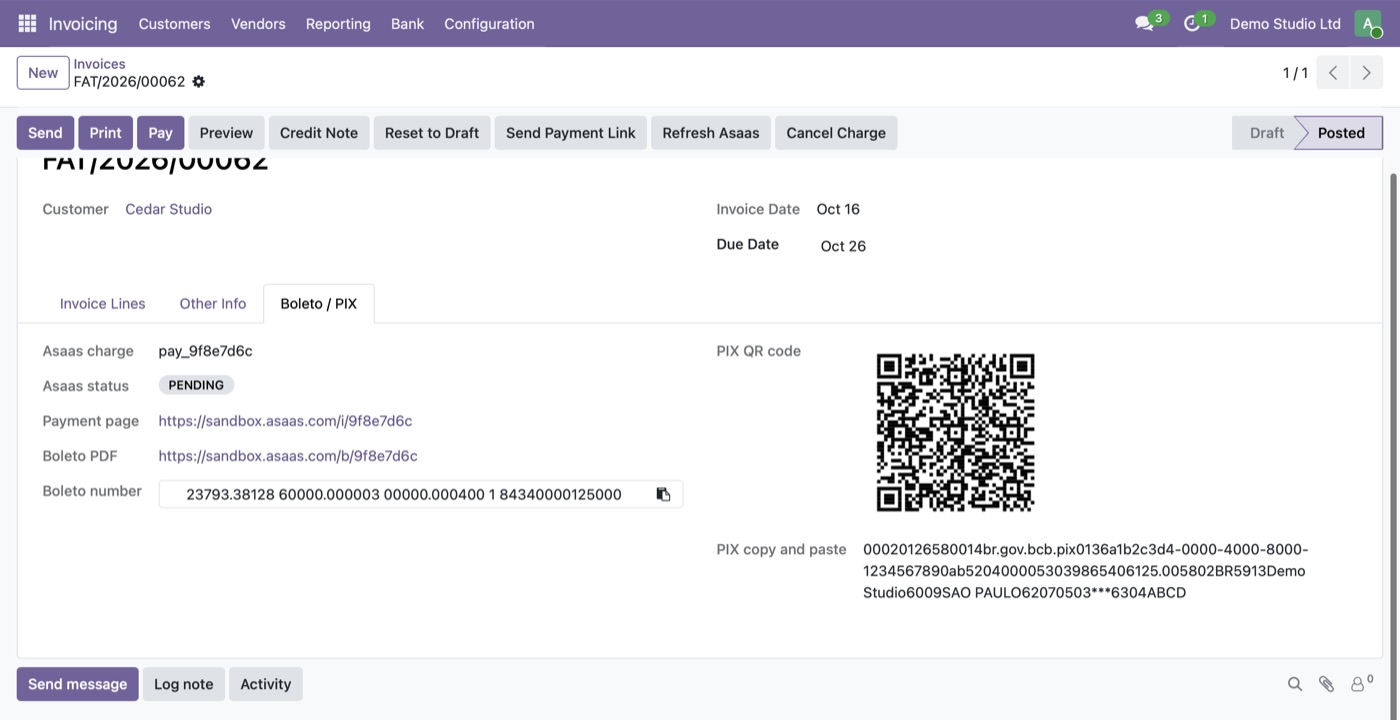Send Payment Link to customer
The image size is (1400, 720).
point(571,133)
